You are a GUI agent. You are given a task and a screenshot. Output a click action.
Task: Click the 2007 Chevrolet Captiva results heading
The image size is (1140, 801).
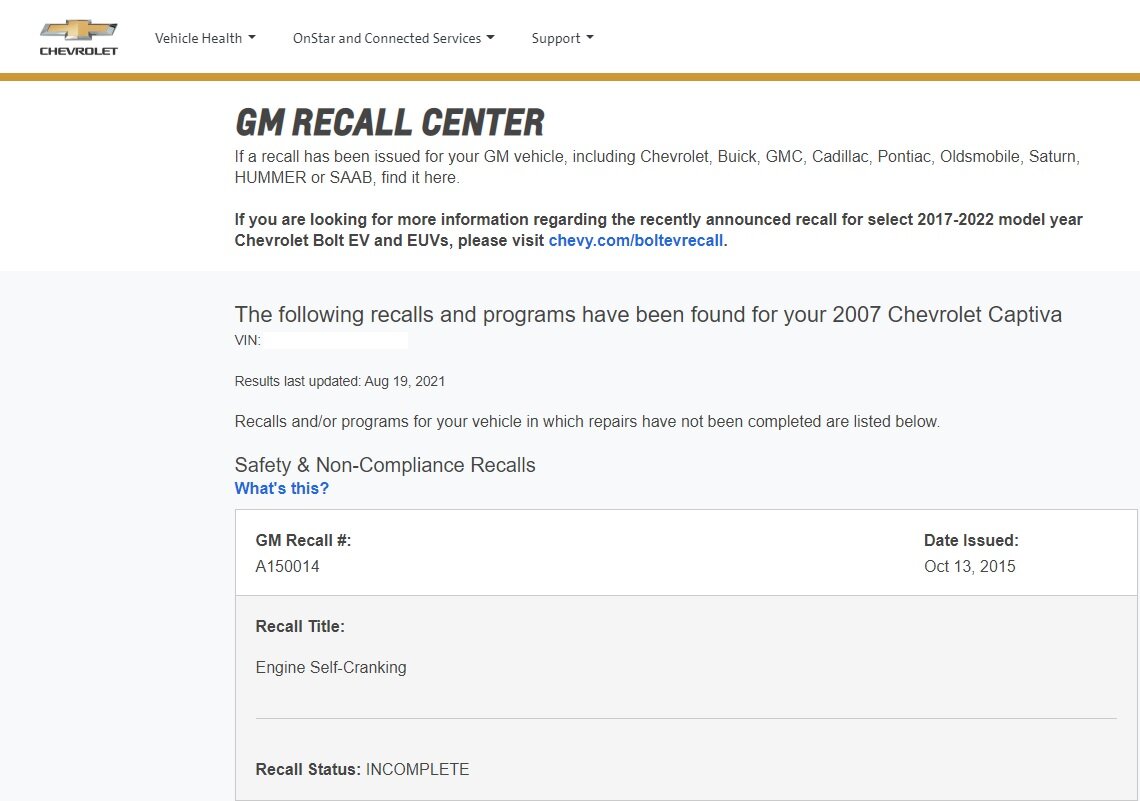[x=648, y=315]
